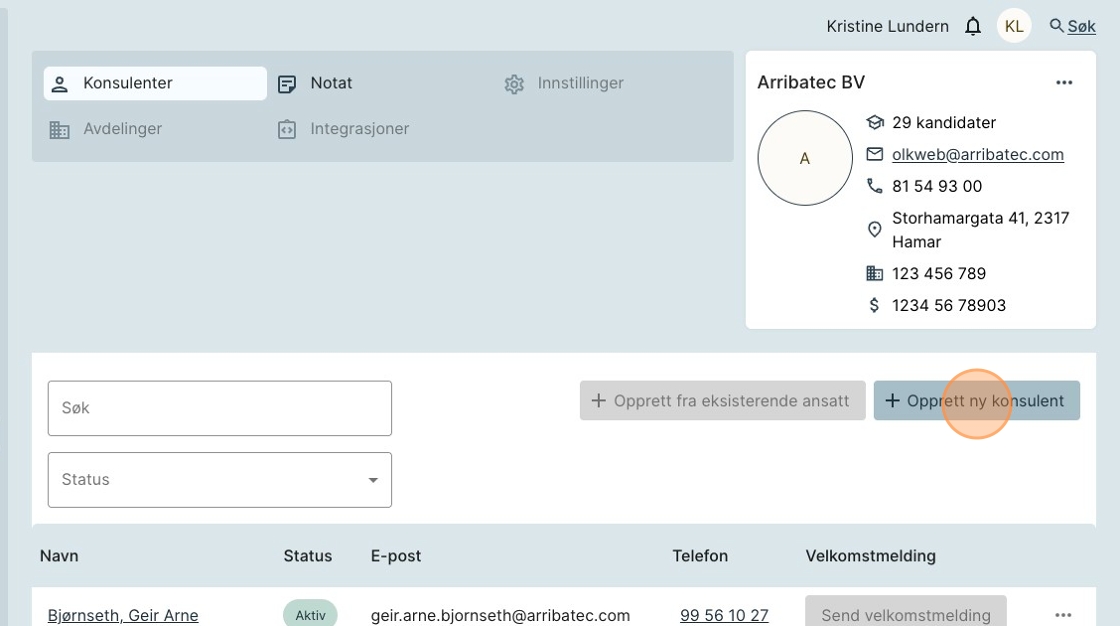The height and width of the screenshot is (626, 1120).
Task: Click the geir.arne.bjornseth@arribatec.com email text
Action: tap(500, 615)
